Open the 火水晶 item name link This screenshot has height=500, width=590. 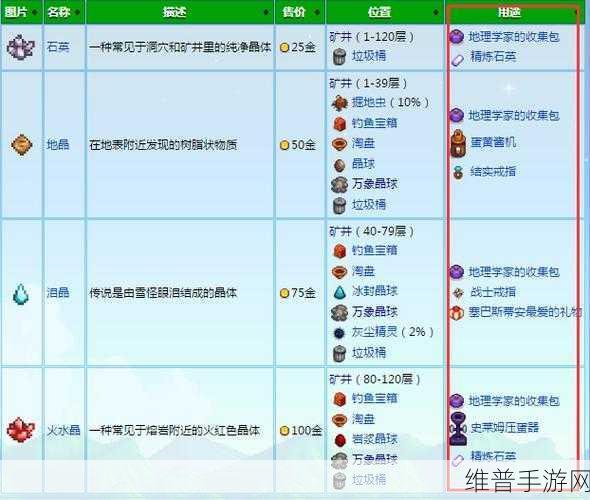tap(63, 430)
